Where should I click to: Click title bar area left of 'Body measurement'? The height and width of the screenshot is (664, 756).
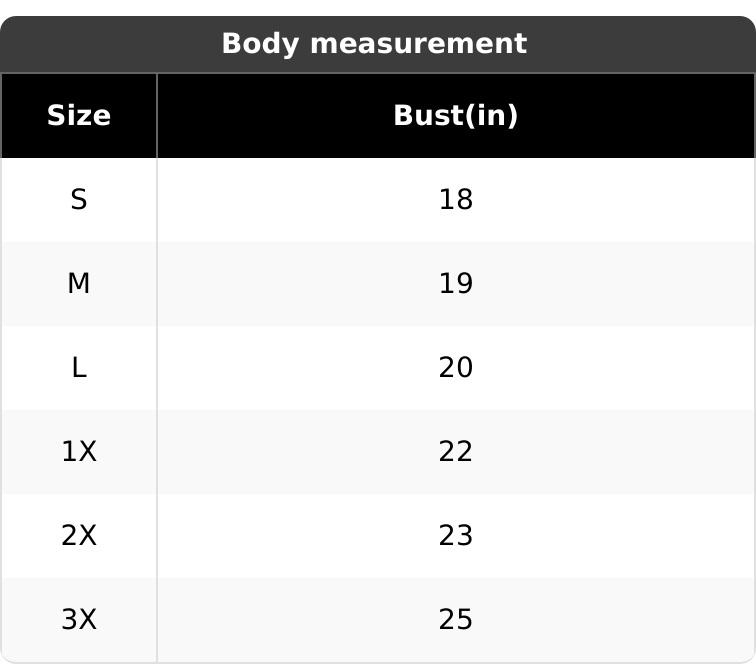(x=110, y=44)
